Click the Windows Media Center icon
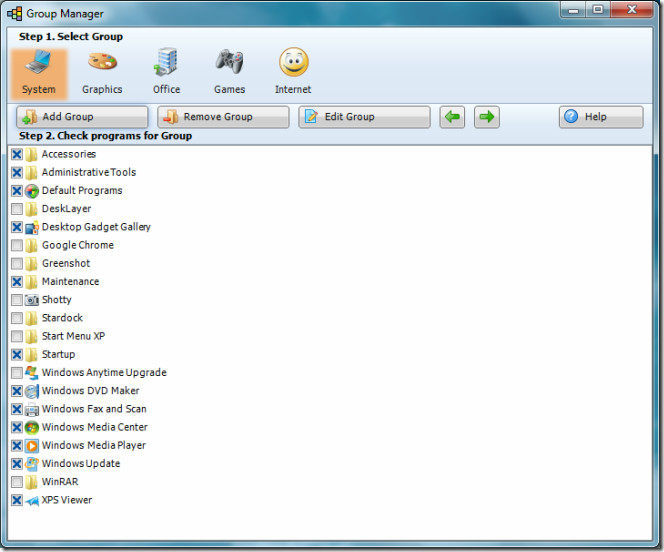664x552 pixels. (31, 427)
